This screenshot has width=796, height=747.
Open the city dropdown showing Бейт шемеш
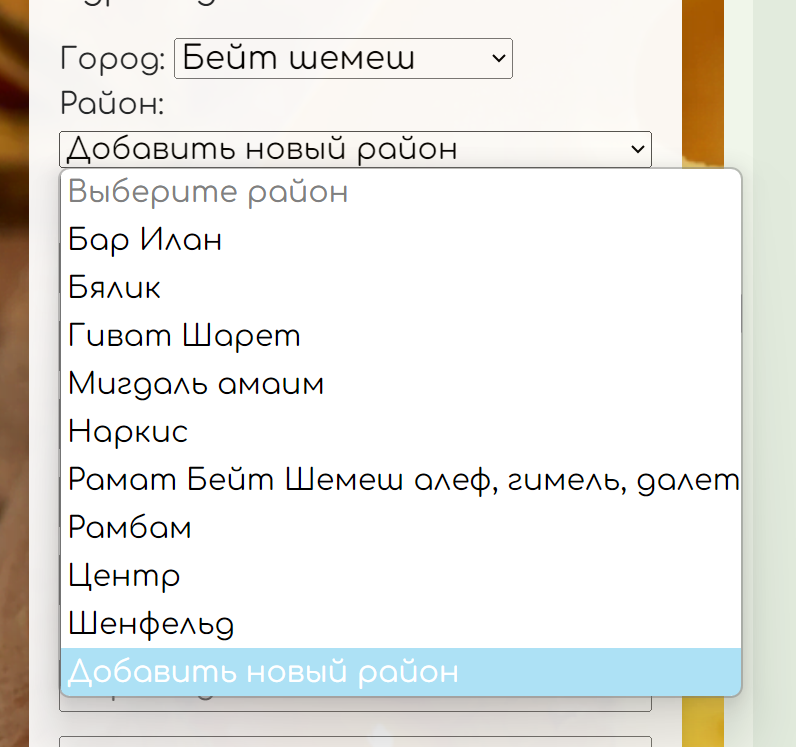[x=342, y=59]
